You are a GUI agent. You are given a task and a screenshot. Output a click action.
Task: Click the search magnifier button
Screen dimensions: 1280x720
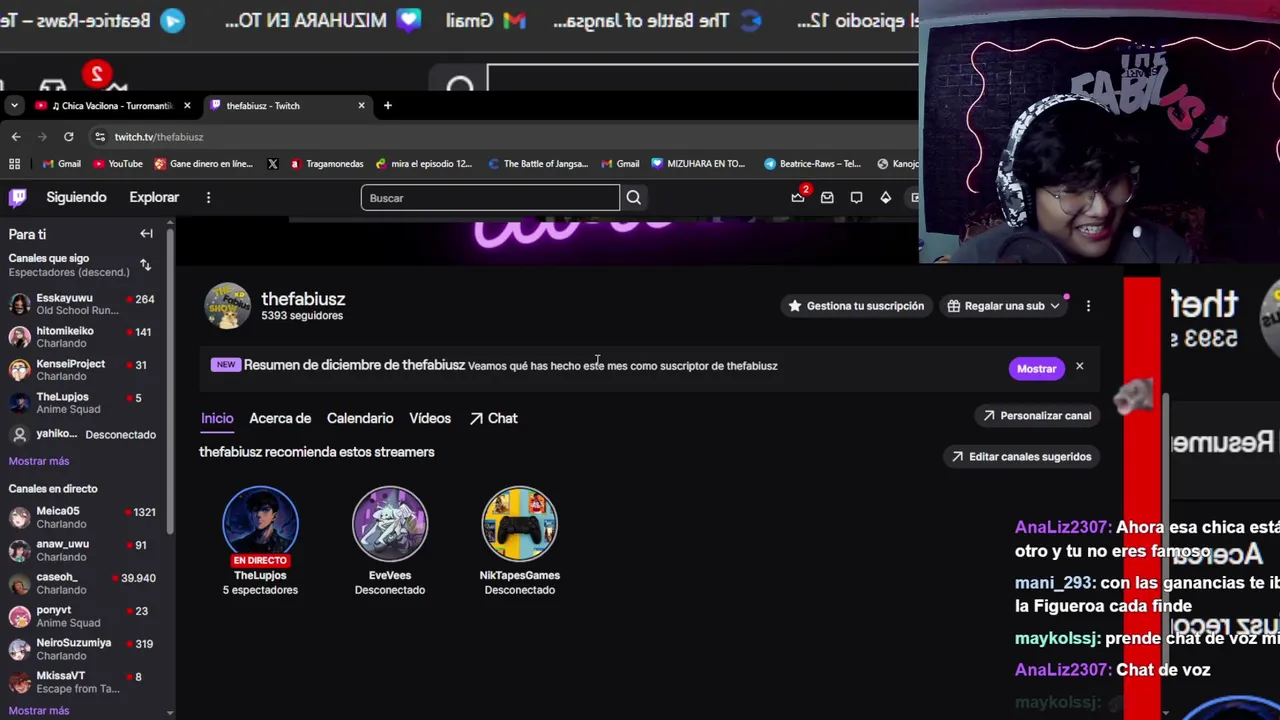tap(634, 198)
